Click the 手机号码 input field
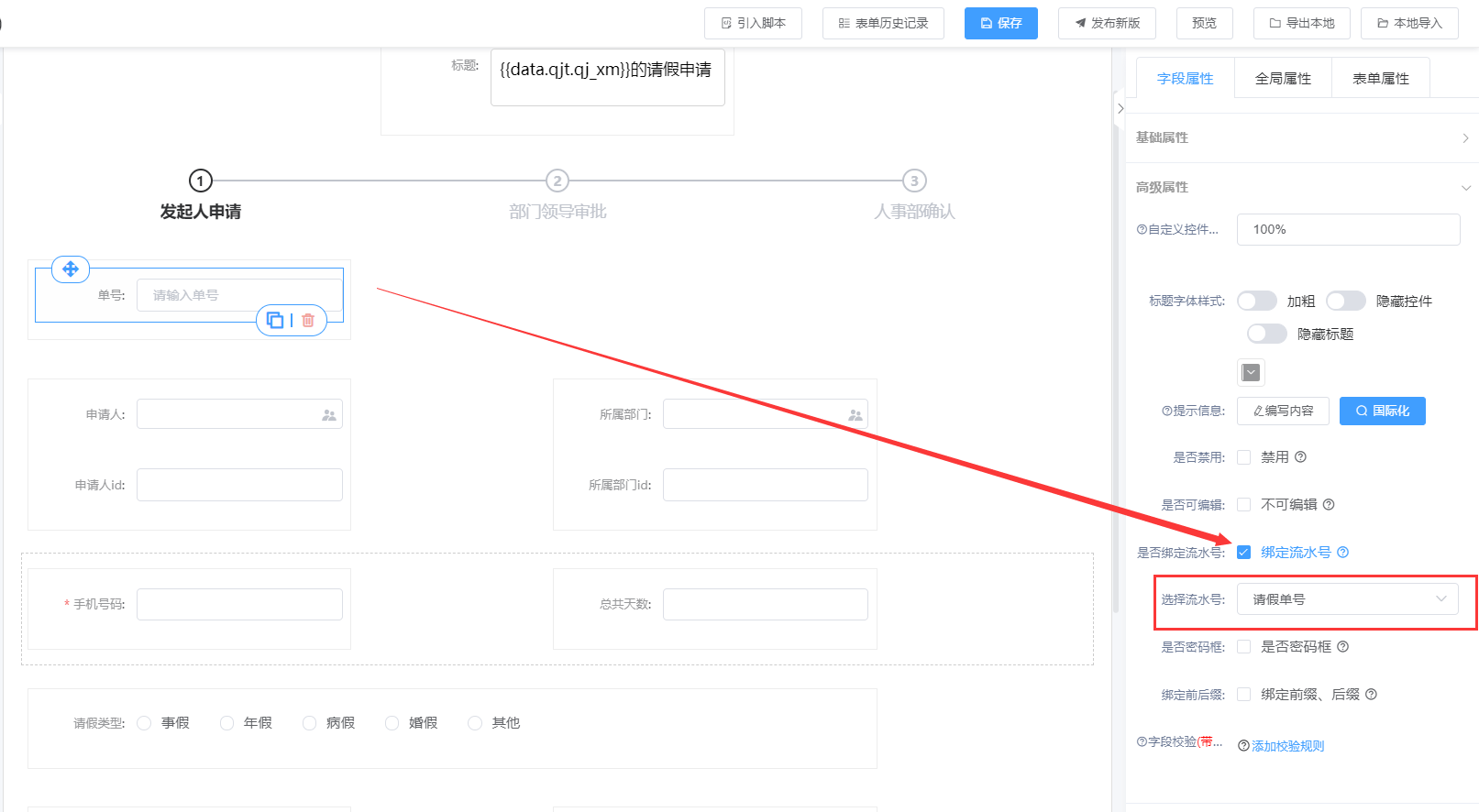Screen dimensions: 1479x812 (240, 604)
